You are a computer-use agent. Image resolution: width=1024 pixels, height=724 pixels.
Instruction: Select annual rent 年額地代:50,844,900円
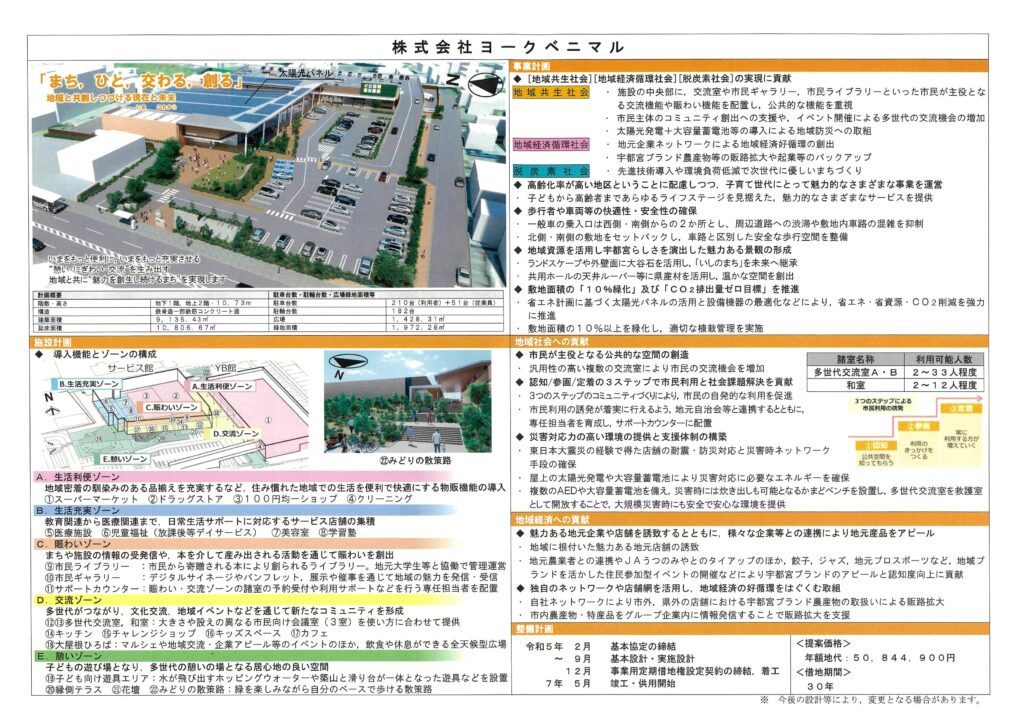[x=879, y=658]
